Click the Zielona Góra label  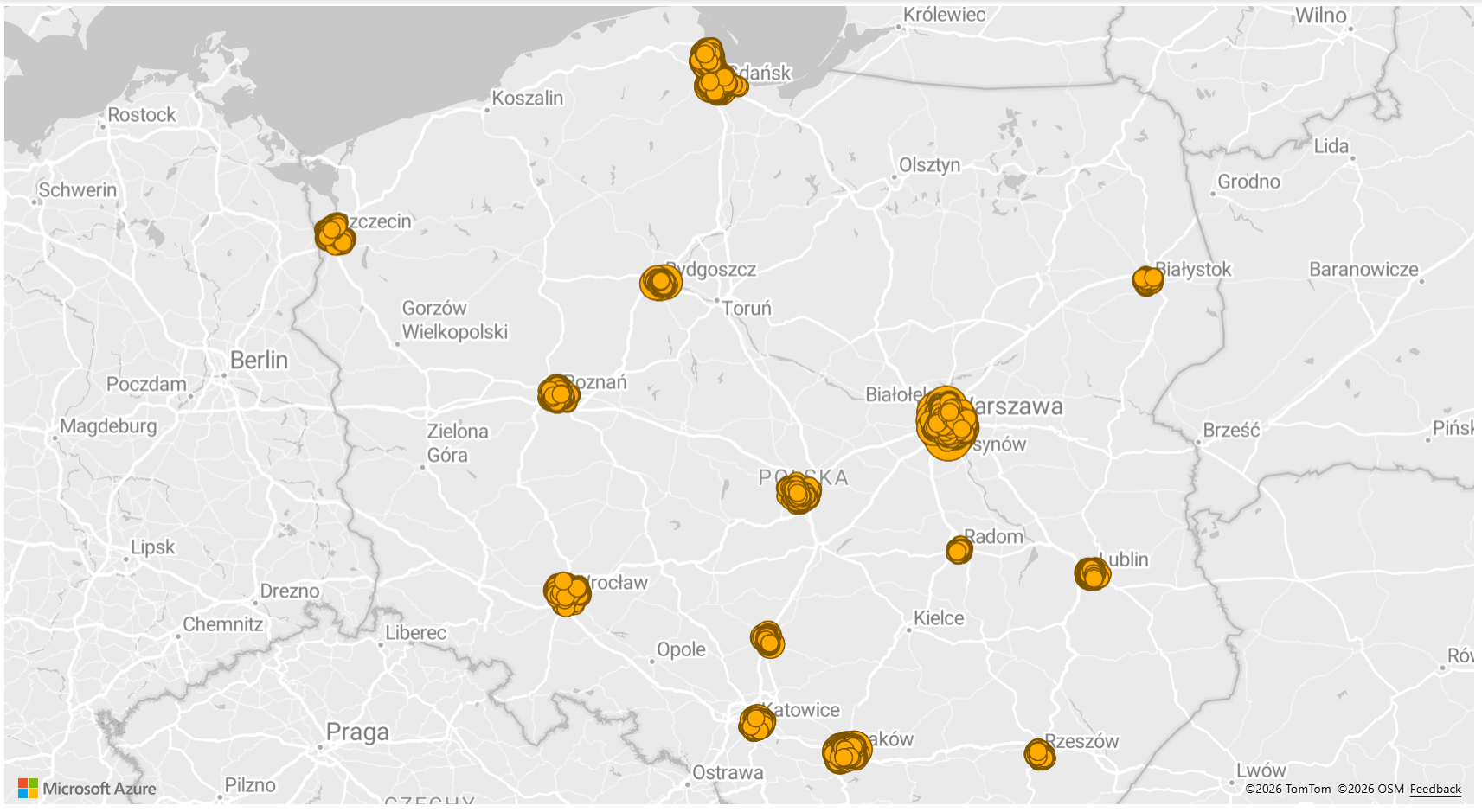click(458, 443)
